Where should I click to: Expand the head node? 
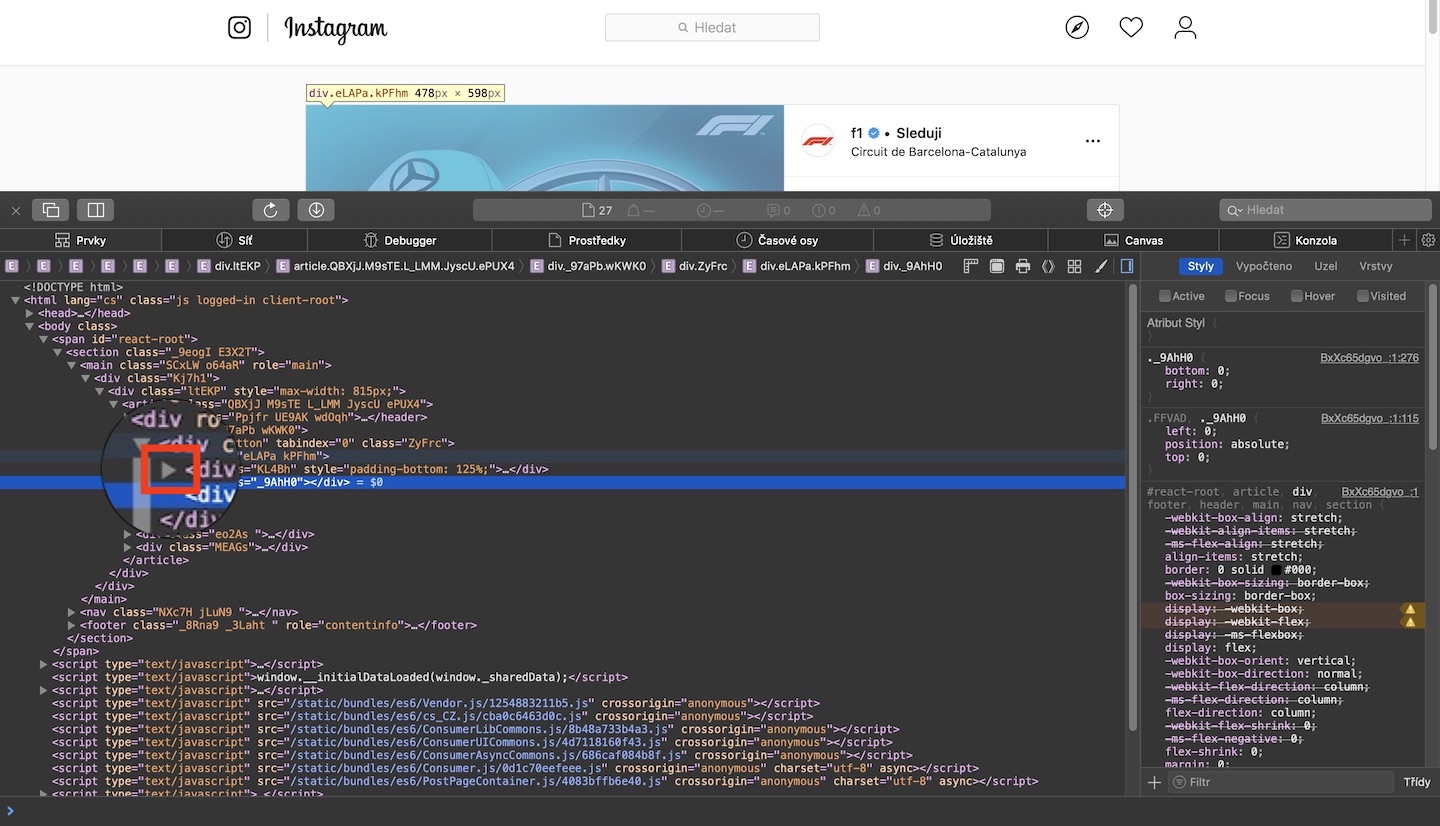pyautogui.click(x=30, y=313)
